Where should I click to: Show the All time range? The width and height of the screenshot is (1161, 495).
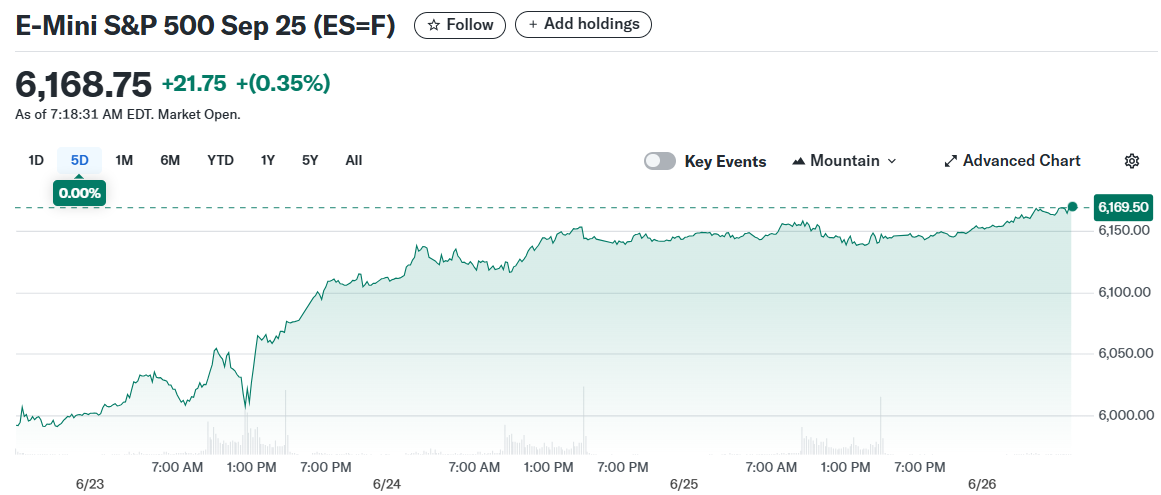pos(354,160)
